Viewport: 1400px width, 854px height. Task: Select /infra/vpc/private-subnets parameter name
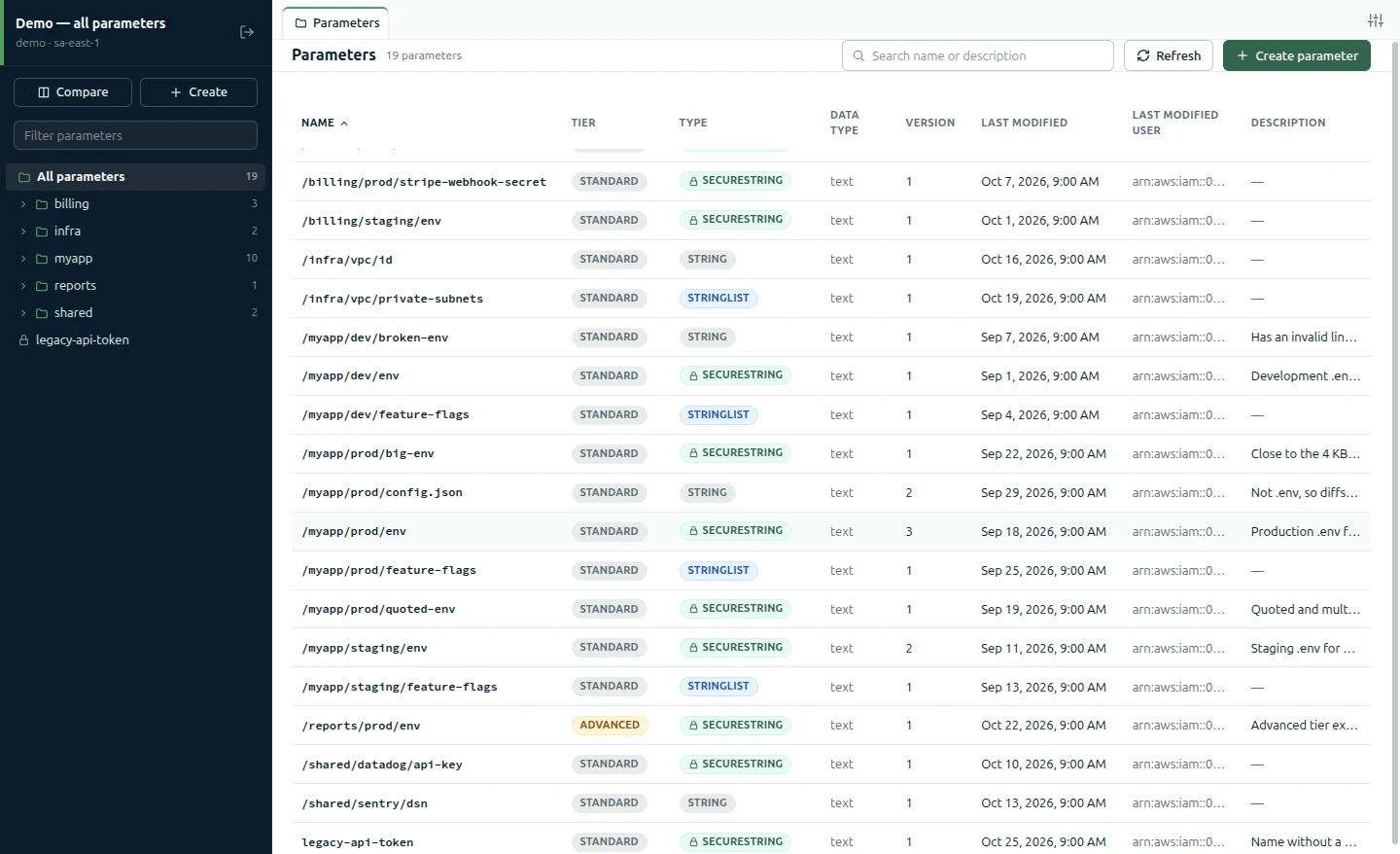pyautogui.click(x=392, y=299)
